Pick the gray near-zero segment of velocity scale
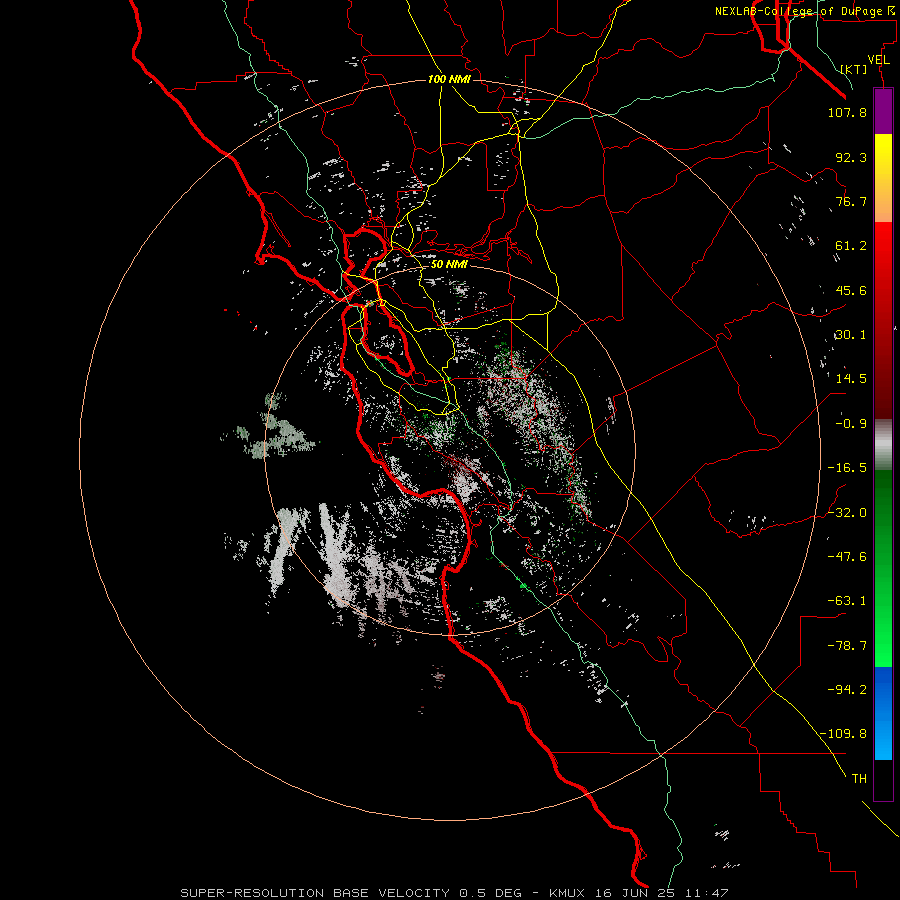 [883, 445]
